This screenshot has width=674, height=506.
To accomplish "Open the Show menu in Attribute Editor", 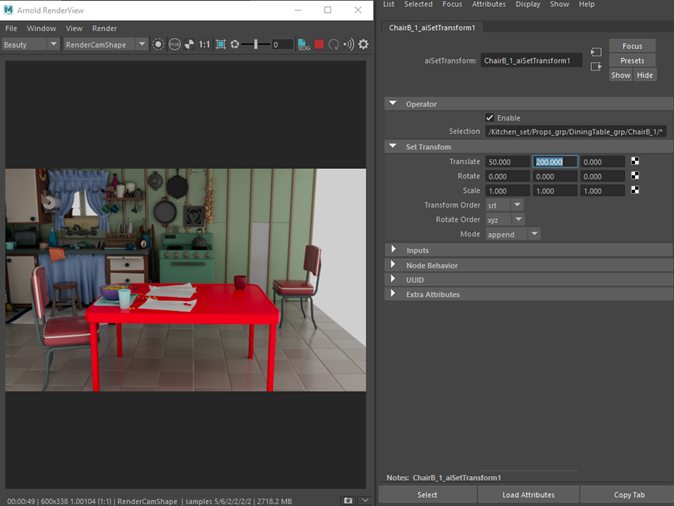I will pos(559,4).
